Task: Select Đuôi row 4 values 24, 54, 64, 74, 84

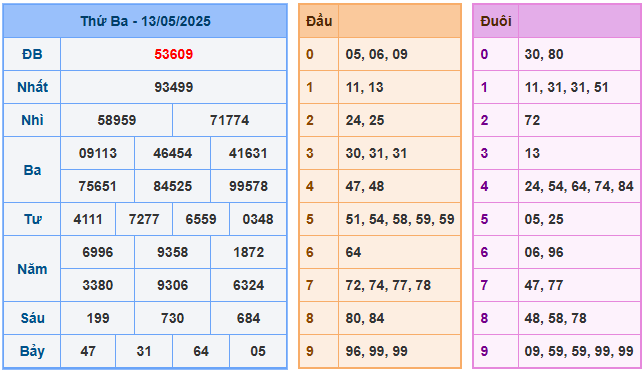Action: pos(579,186)
